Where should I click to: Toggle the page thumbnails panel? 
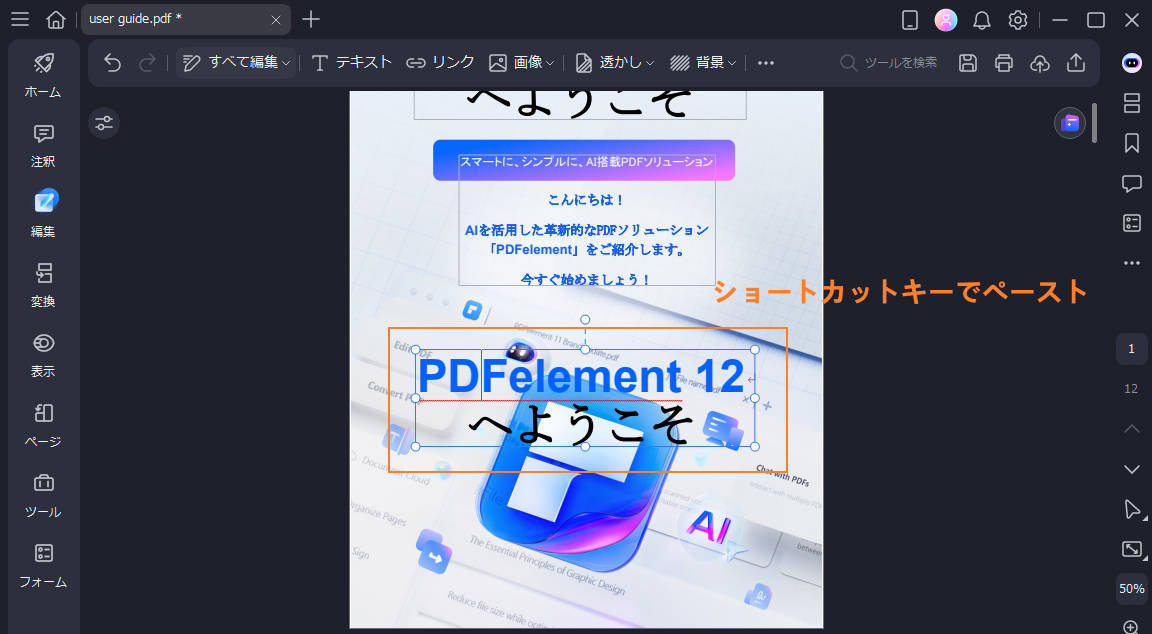tap(1131, 103)
